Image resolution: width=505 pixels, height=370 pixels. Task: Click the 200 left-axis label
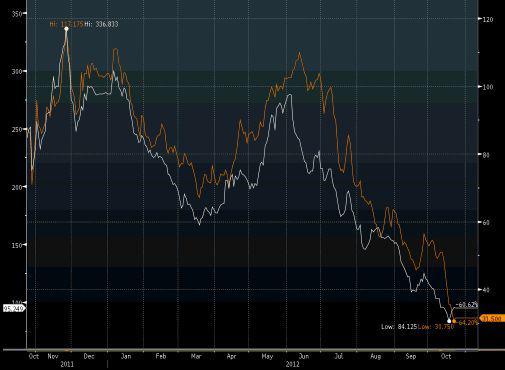click(x=17, y=187)
